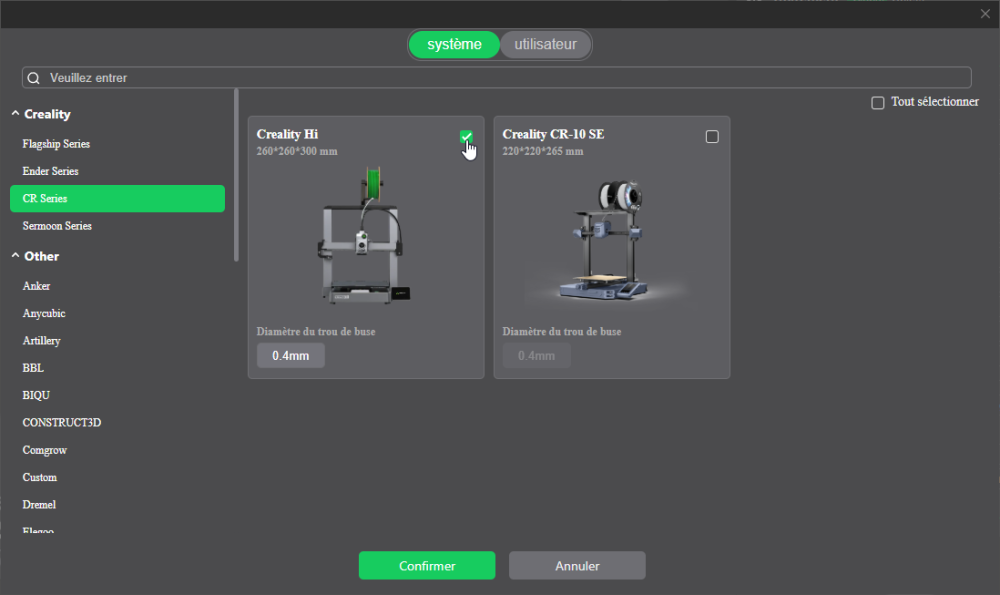This screenshot has width=1000, height=595.
Task: Select CONSTRUCT3D brand
Action: pyautogui.click(x=117, y=423)
